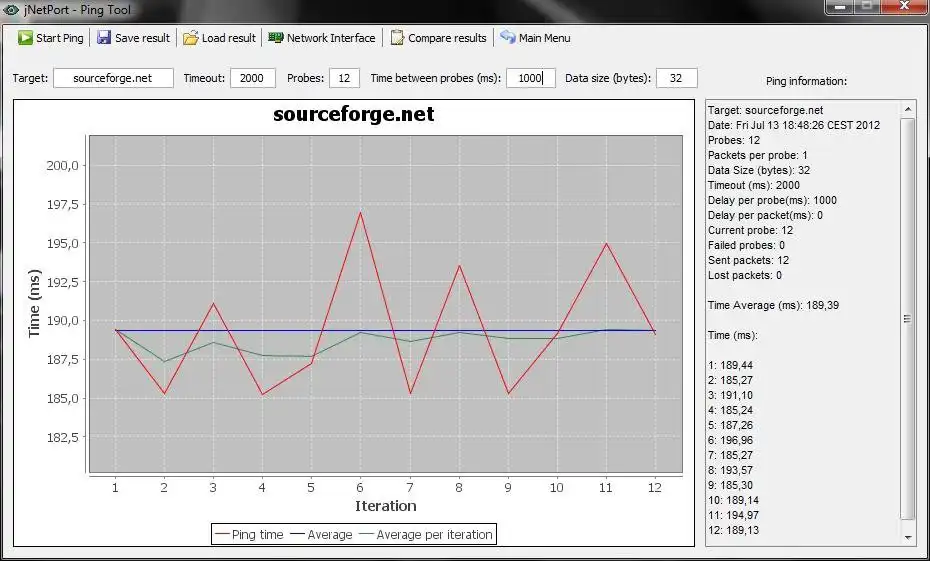Image resolution: width=930 pixels, height=561 pixels.
Task: Click the 'Timeout (ms): 2000' info line
Action: 754,185
